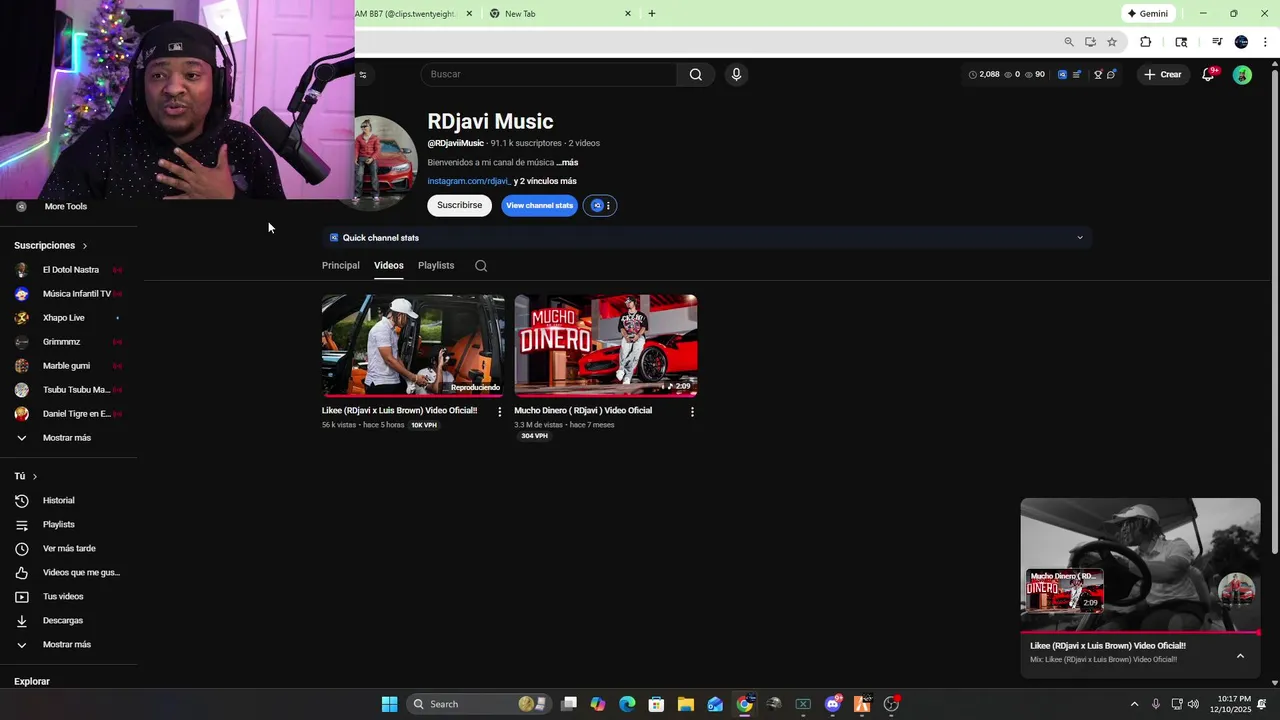Viewport: 1280px width, 720px height.
Task: Open the Likee video thumbnail
Action: pos(413,345)
